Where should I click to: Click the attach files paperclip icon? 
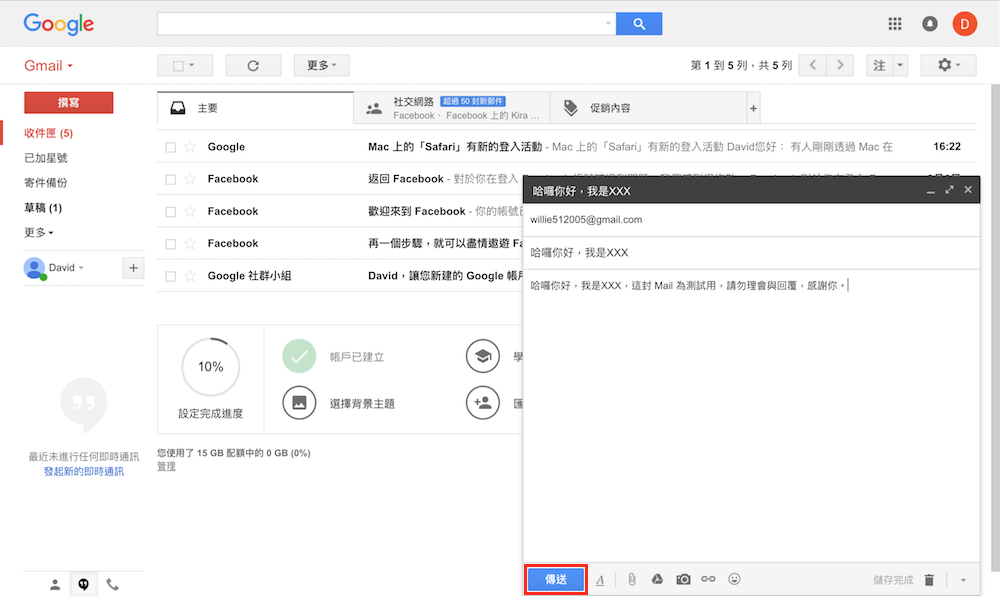coord(632,579)
